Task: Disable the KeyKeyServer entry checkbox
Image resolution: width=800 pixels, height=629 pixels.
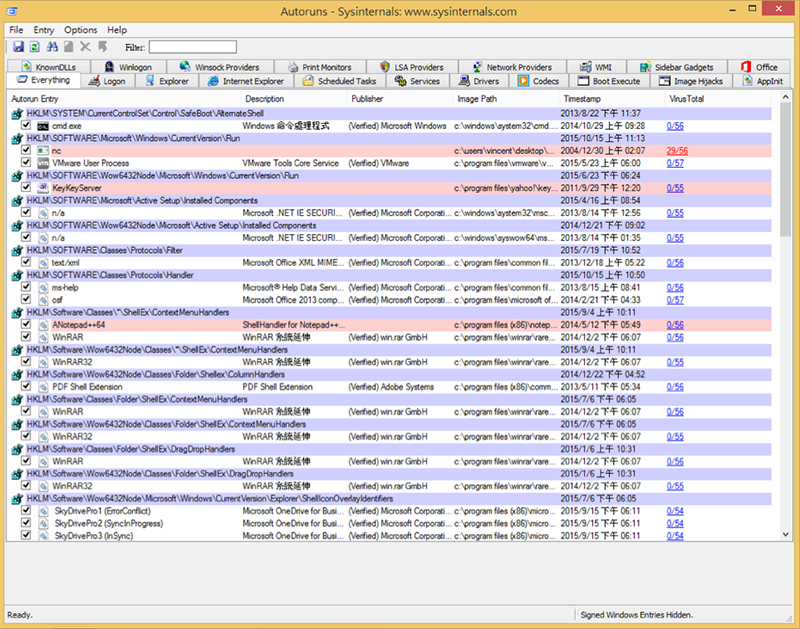Action: coord(26,188)
